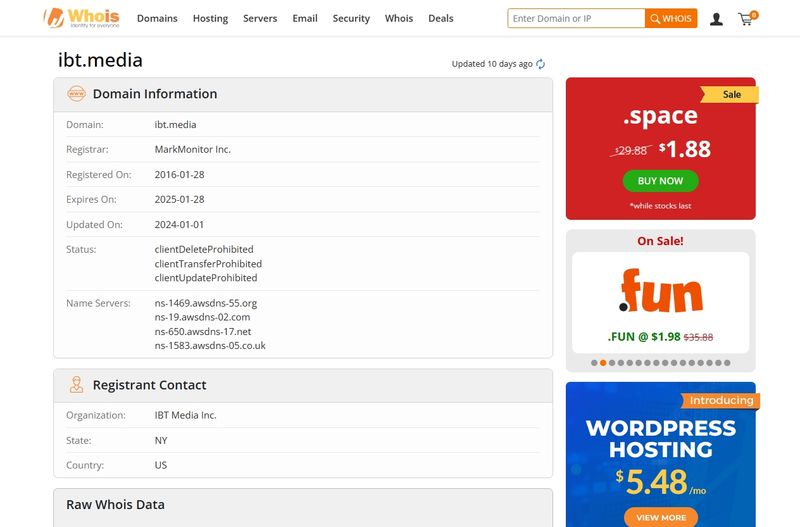Select name server ns-1583.awsdns-05.co.uk
The image size is (800, 527).
(210, 346)
